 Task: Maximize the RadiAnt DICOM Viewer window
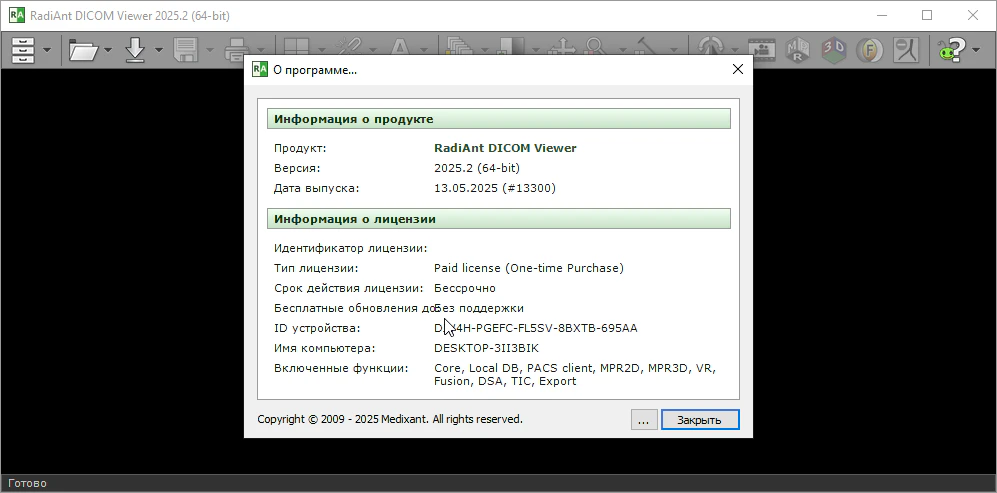pos(926,15)
